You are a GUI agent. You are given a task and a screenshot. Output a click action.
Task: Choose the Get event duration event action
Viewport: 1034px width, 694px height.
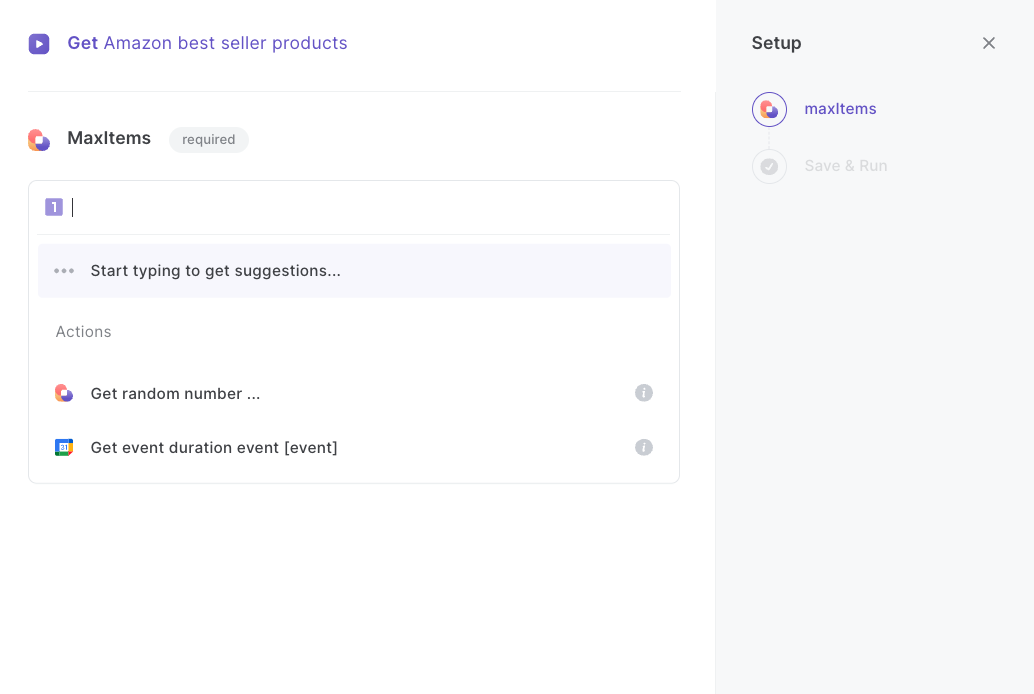pyautogui.click(x=354, y=447)
